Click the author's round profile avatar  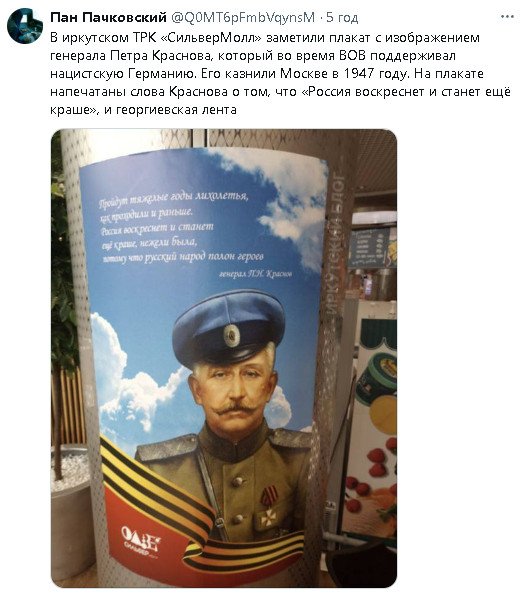25,26
